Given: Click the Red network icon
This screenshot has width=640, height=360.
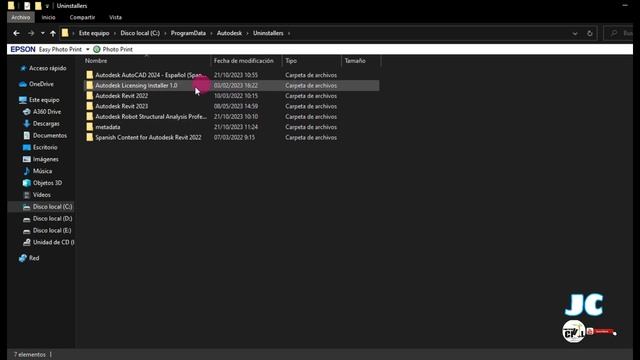Looking at the screenshot, I should 23,258.
